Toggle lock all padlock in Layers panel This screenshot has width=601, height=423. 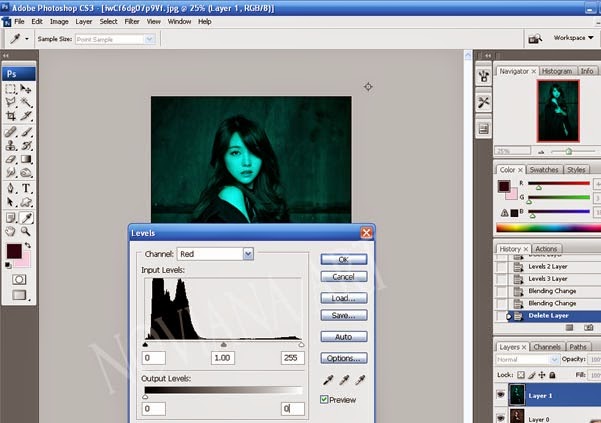click(x=552, y=375)
